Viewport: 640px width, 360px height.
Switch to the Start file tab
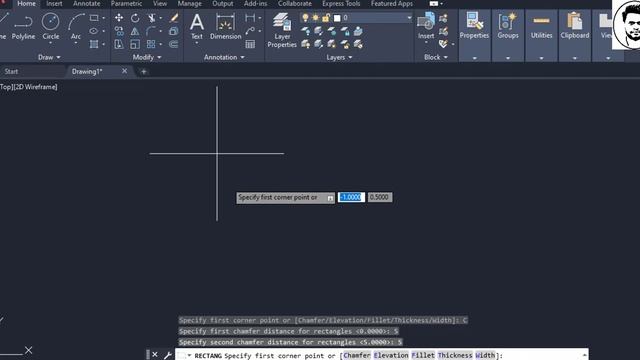pyautogui.click(x=11, y=71)
